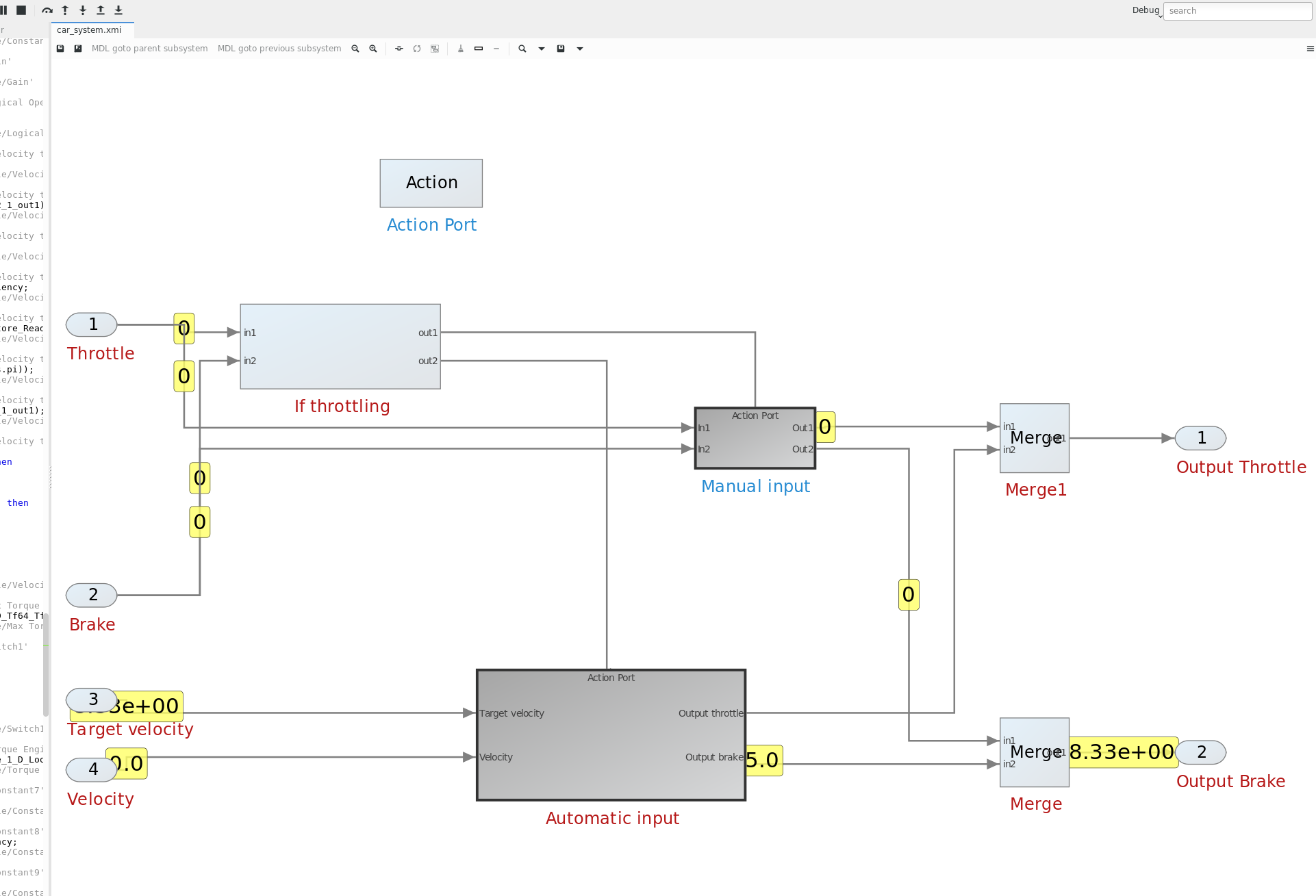Click the 'Throttle' label

[101, 353]
